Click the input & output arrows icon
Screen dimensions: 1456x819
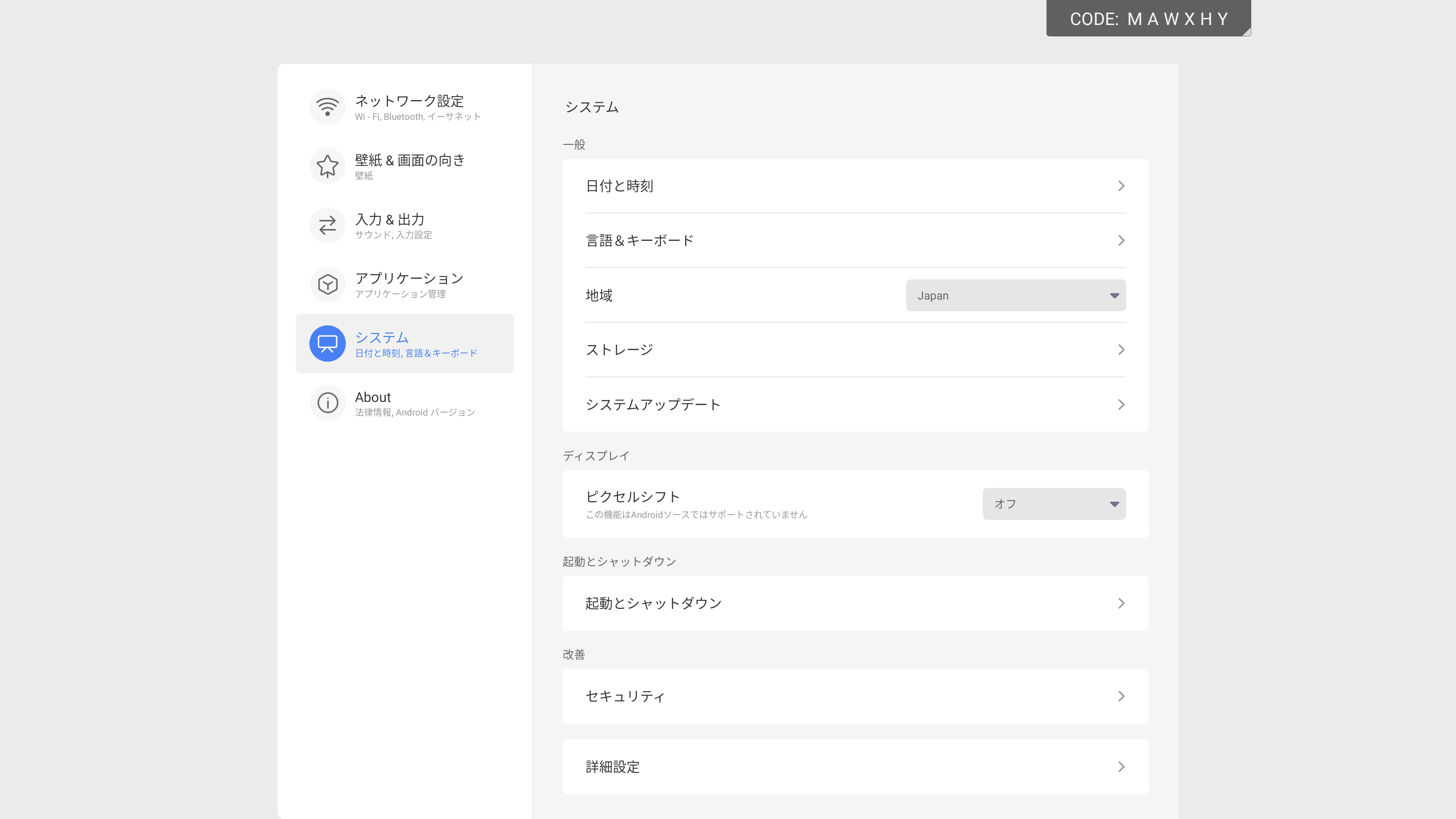[327, 226]
